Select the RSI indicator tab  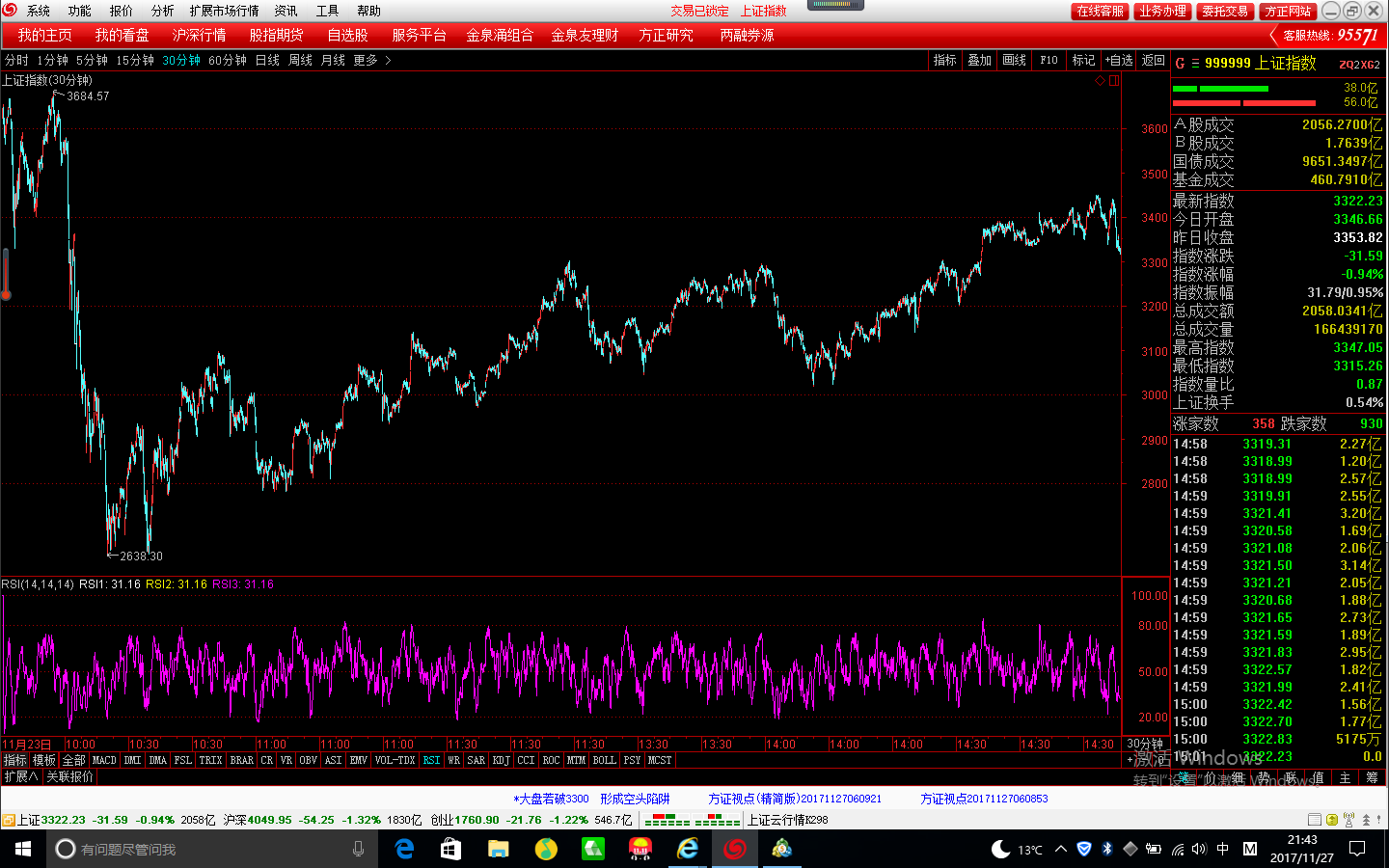pyautogui.click(x=431, y=760)
